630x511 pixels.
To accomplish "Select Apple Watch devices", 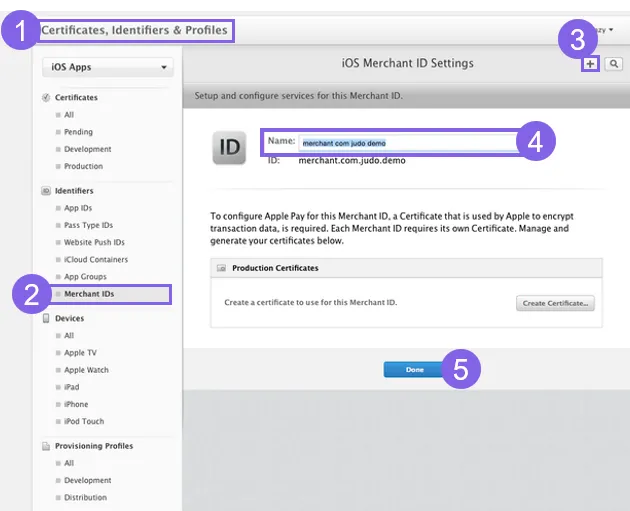I will click(x=86, y=370).
